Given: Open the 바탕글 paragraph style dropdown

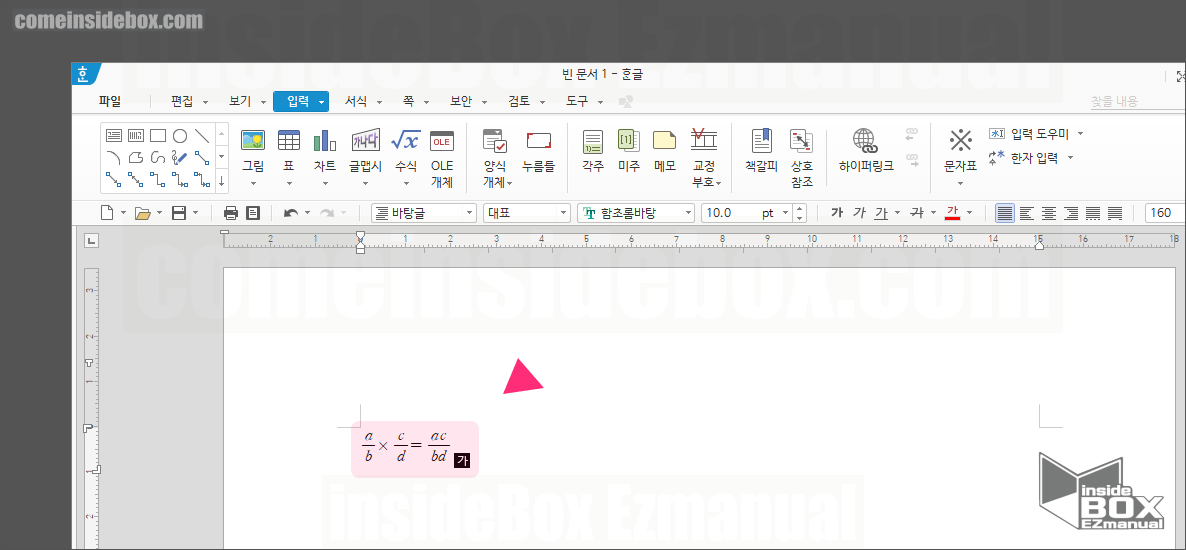Looking at the screenshot, I should coord(470,213).
